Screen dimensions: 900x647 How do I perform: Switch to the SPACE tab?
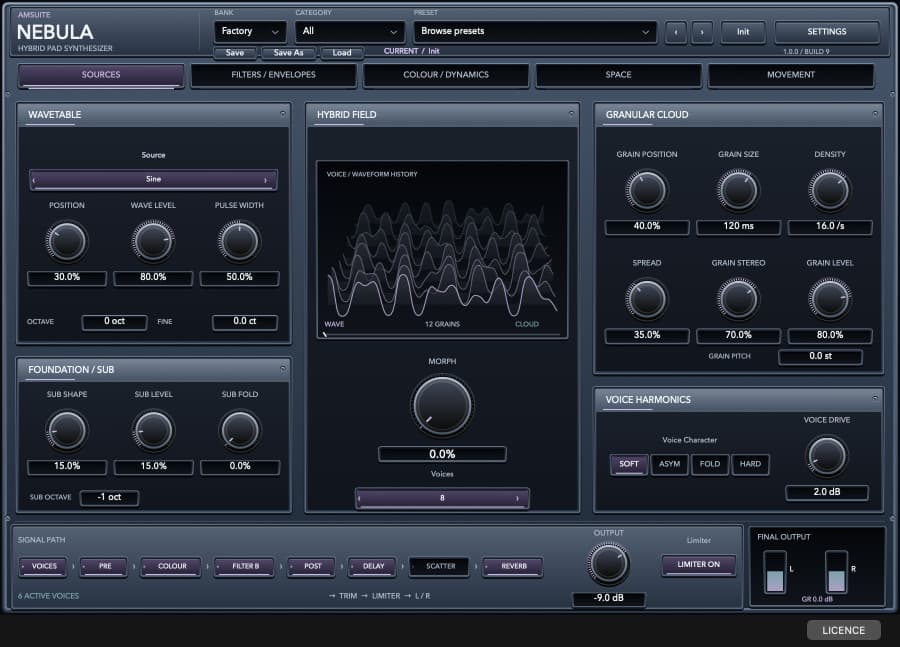click(618, 75)
